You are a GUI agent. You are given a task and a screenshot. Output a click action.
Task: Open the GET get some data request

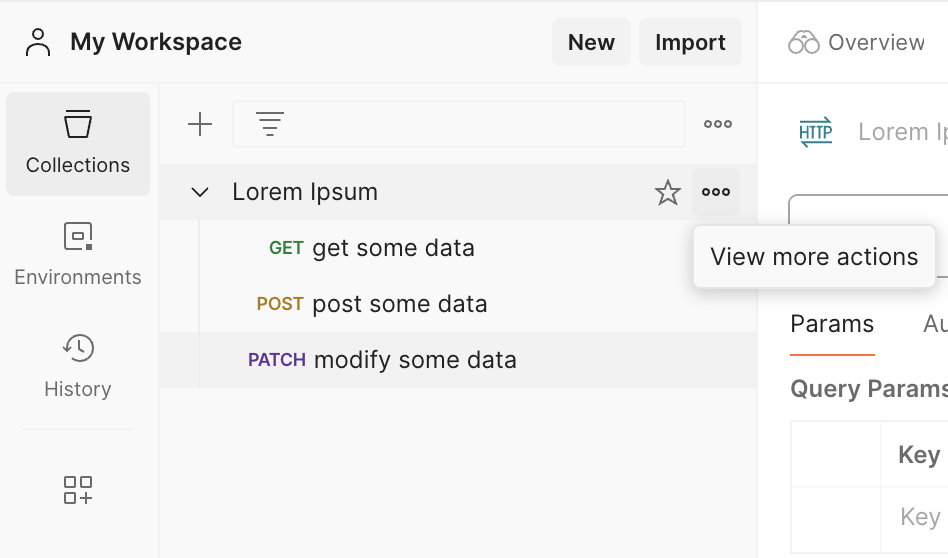click(x=393, y=248)
